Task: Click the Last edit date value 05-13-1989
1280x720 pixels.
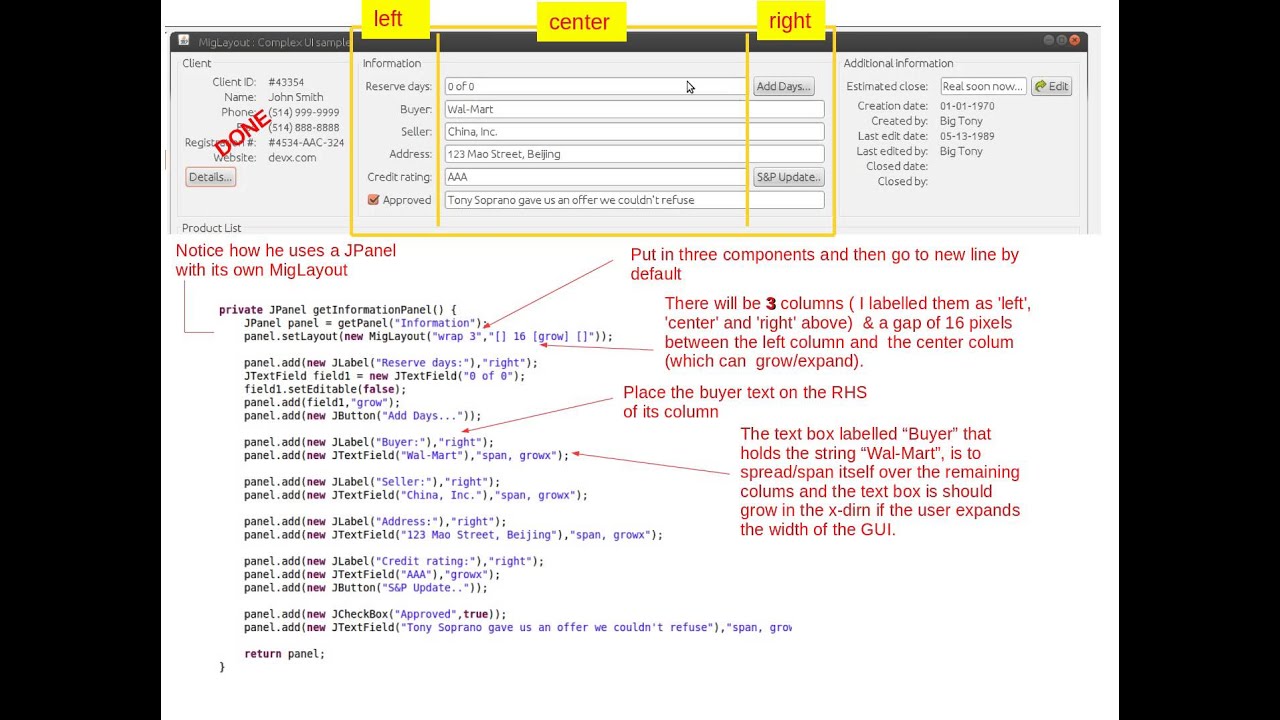Action: [x=967, y=136]
